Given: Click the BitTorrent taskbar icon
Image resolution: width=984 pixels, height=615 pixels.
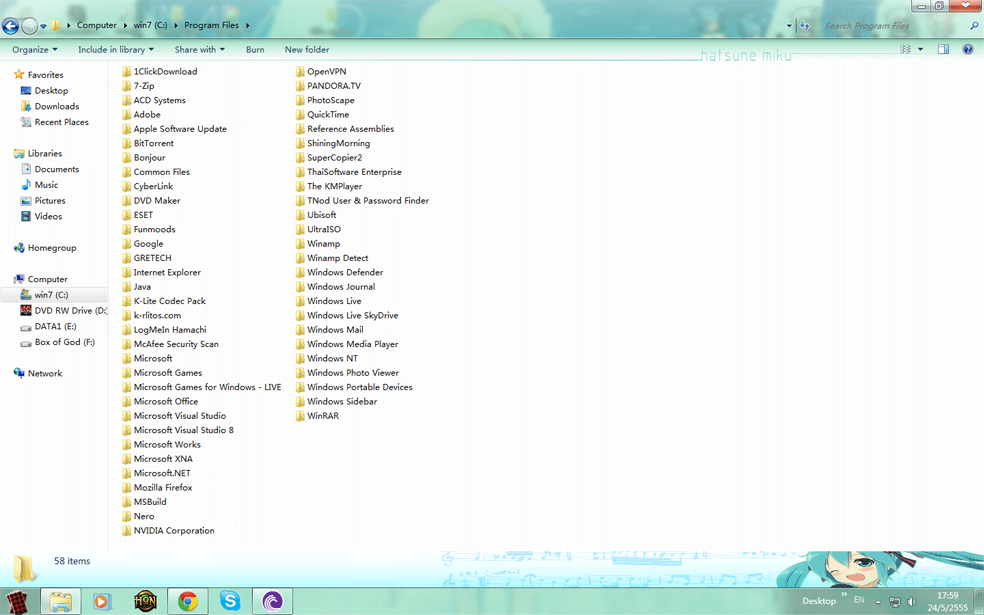Looking at the screenshot, I should point(273,601).
